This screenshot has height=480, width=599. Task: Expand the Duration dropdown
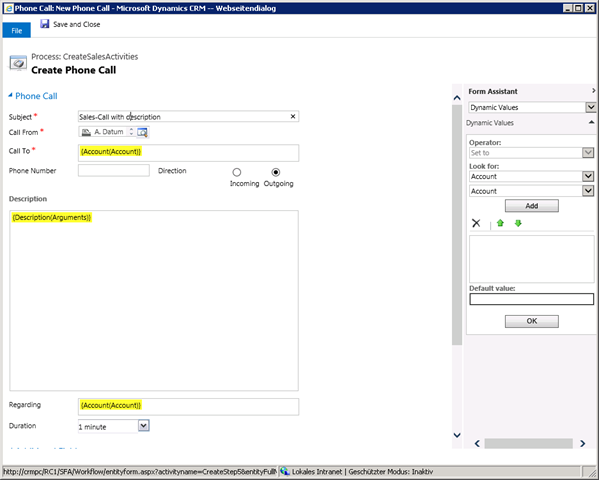point(144,426)
